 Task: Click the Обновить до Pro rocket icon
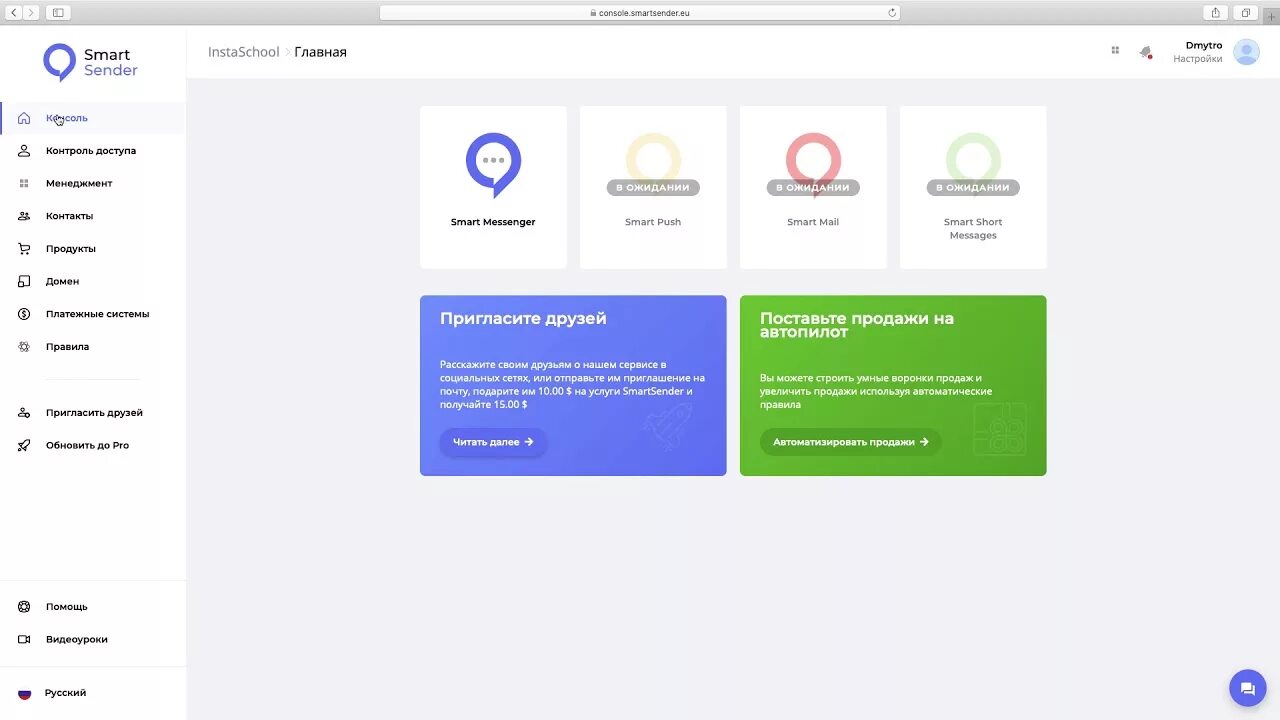(24, 446)
